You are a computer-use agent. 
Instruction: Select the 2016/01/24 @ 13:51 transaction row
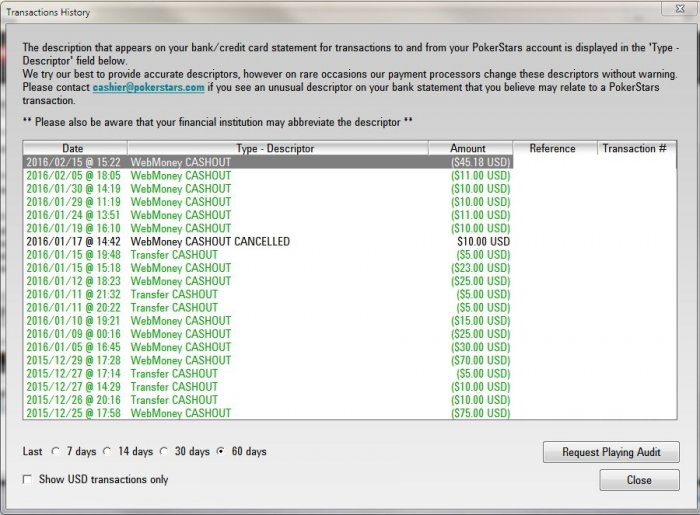click(267, 215)
